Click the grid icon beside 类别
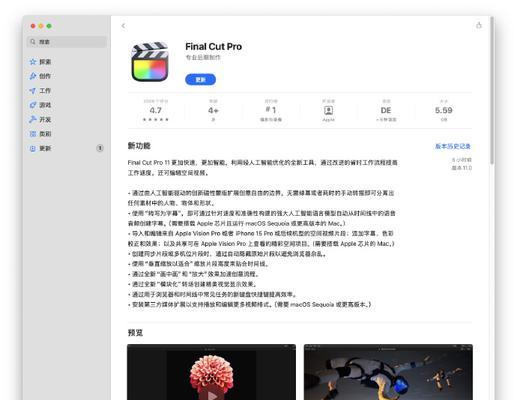The width and height of the screenshot is (517, 400). [x=33, y=134]
